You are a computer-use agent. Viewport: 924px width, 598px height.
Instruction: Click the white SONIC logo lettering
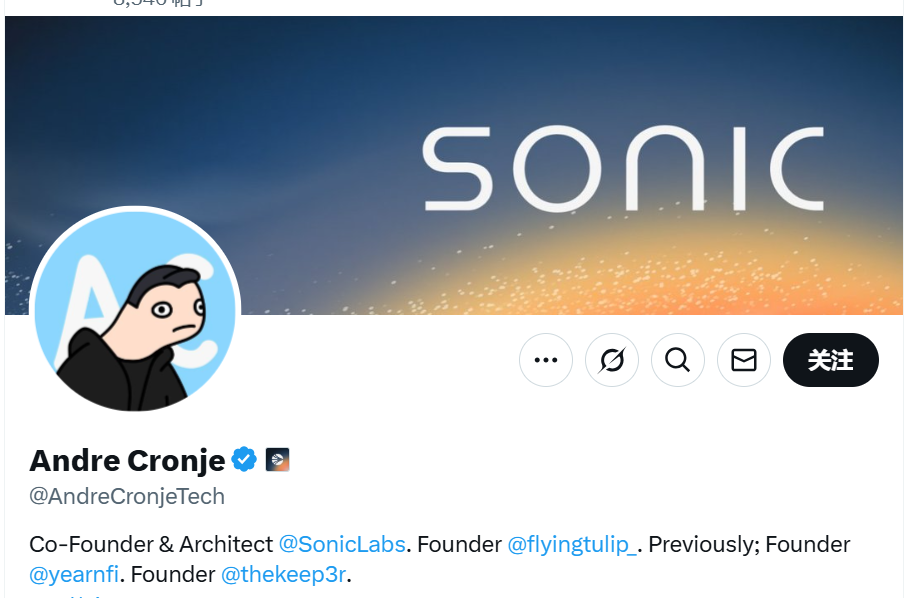click(623, 169)
